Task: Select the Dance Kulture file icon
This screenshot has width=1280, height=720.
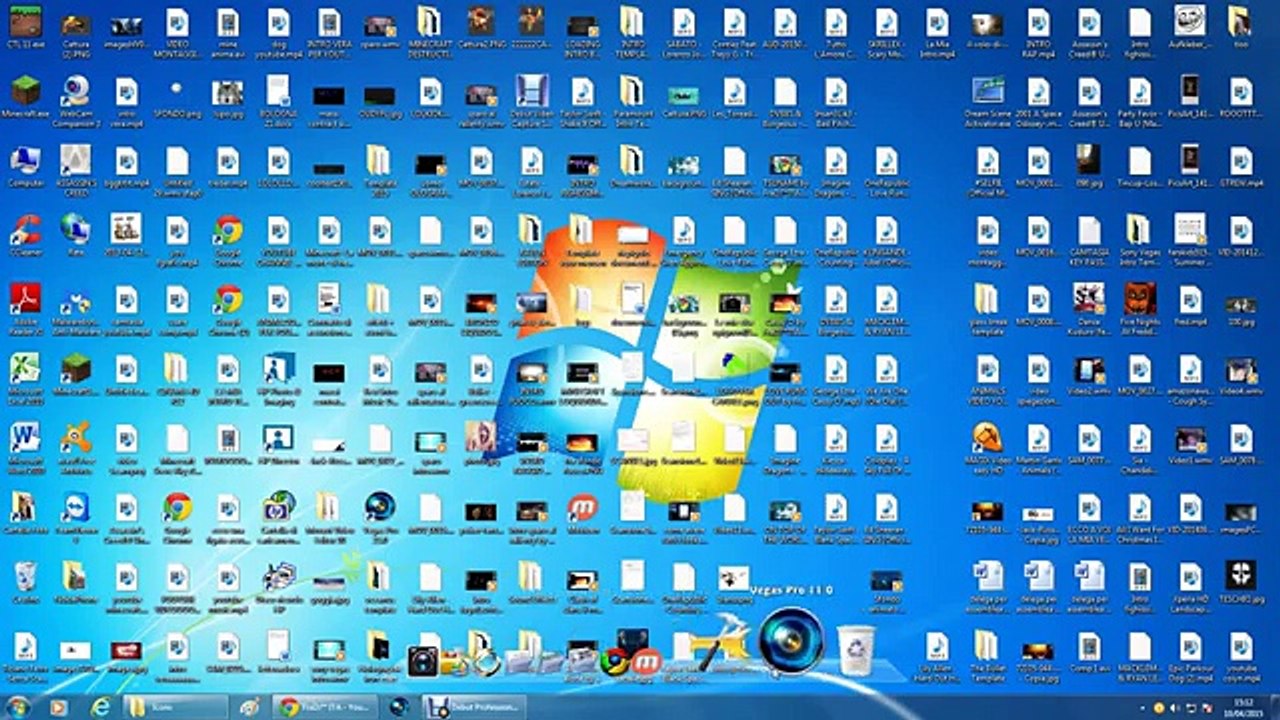Action: coord(1089,306)
